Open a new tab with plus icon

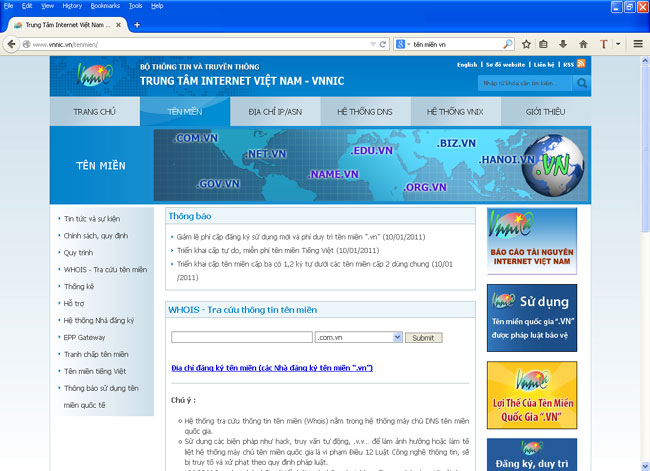point(137,25)
